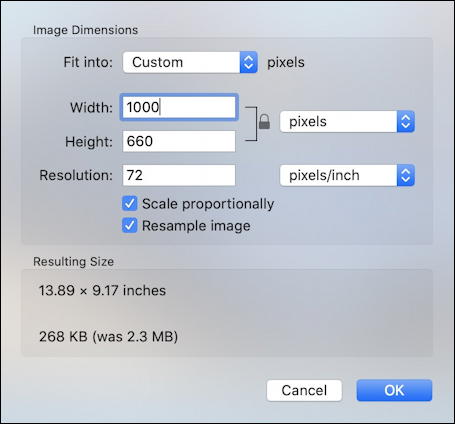The width and height of the screenshot is (455, 424).
Task: Open the pixels unit dropdown
Action: pos(347,122)
